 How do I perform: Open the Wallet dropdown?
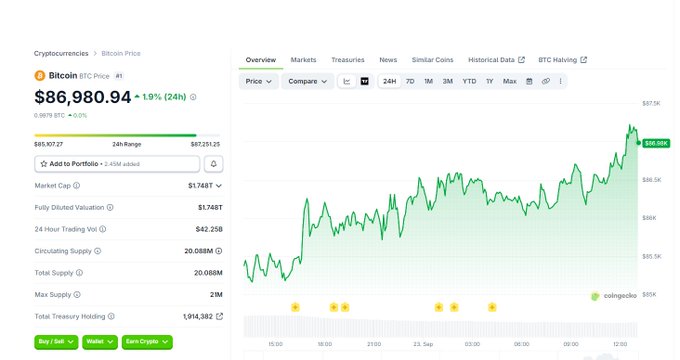pos(100,342)
